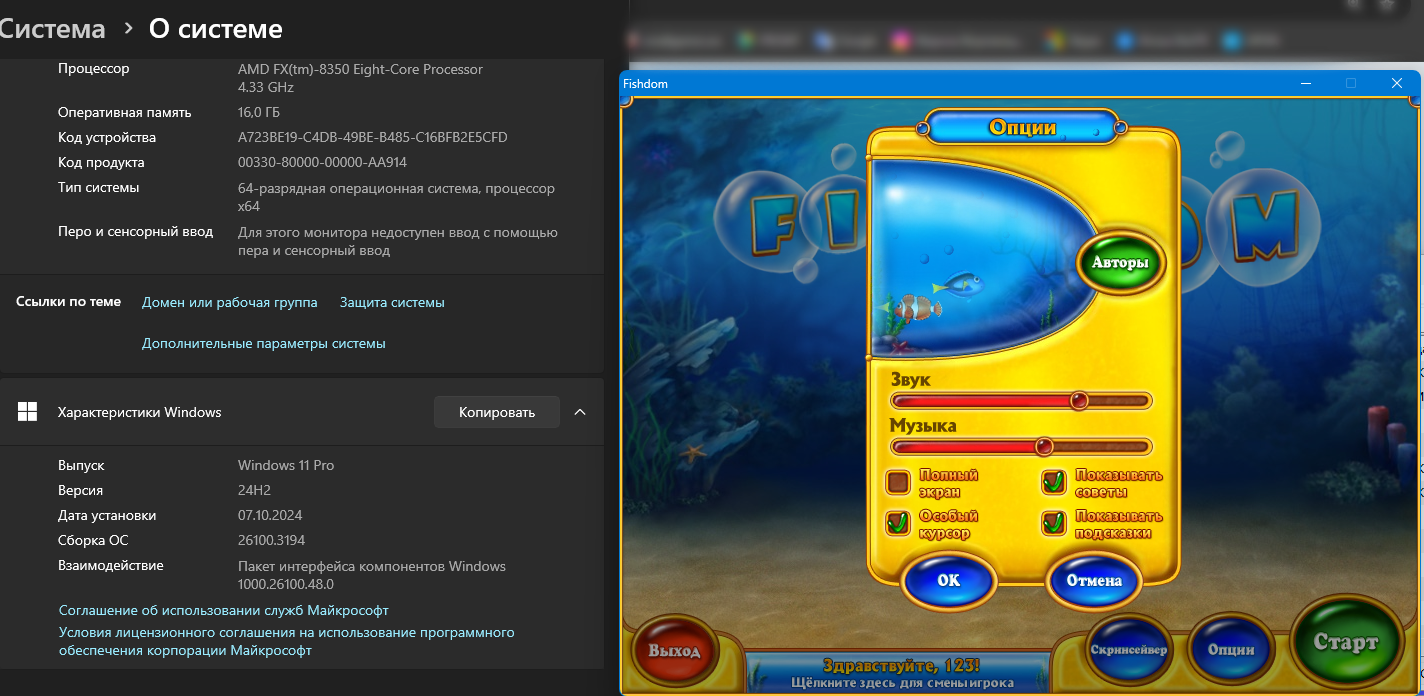Click Отмена button in Fishdom options
The height and width of the screenshot is (696, 1424).
click(x=1094, y=581)
